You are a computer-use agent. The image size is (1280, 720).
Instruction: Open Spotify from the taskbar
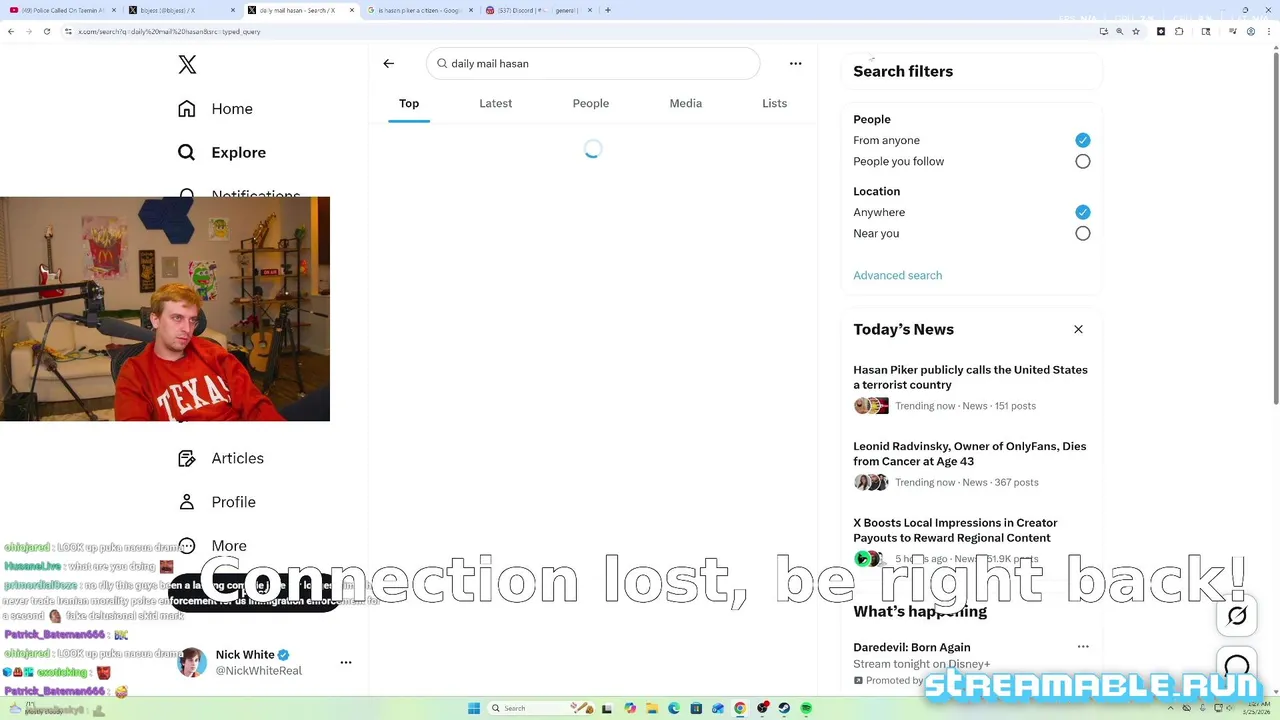pyautogui.click(x=806, y=708)
